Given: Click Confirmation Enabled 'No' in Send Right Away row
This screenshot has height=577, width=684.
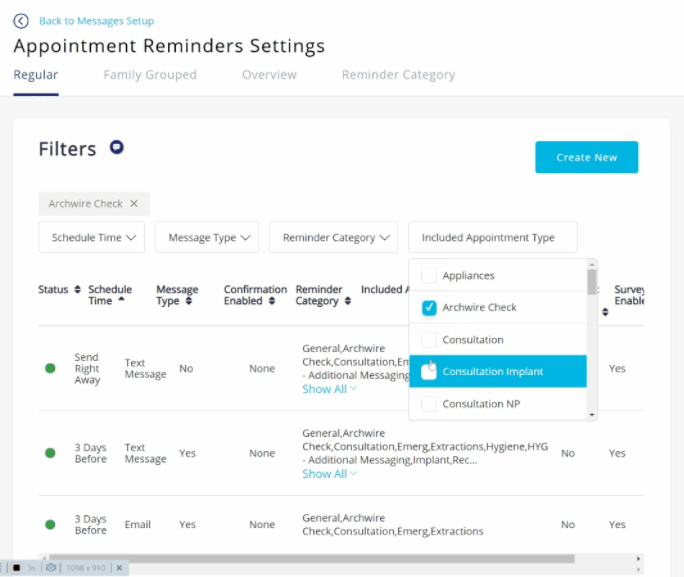Looking at the screenshot, I should click(x=186, y=369).
